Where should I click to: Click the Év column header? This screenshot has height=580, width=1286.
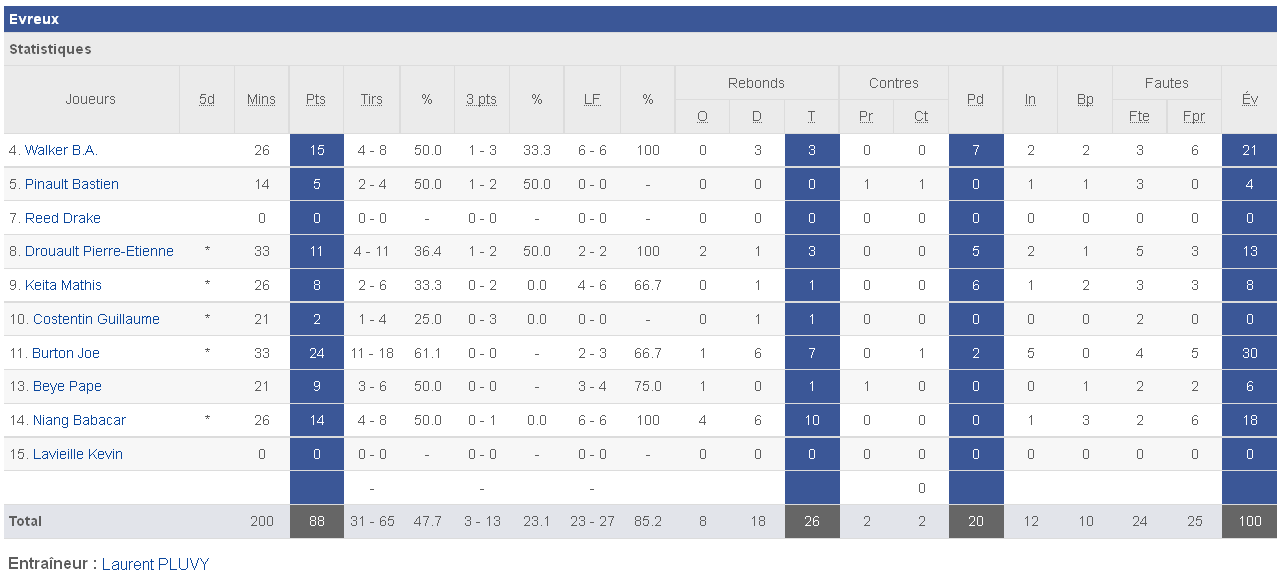(1249, 99)
